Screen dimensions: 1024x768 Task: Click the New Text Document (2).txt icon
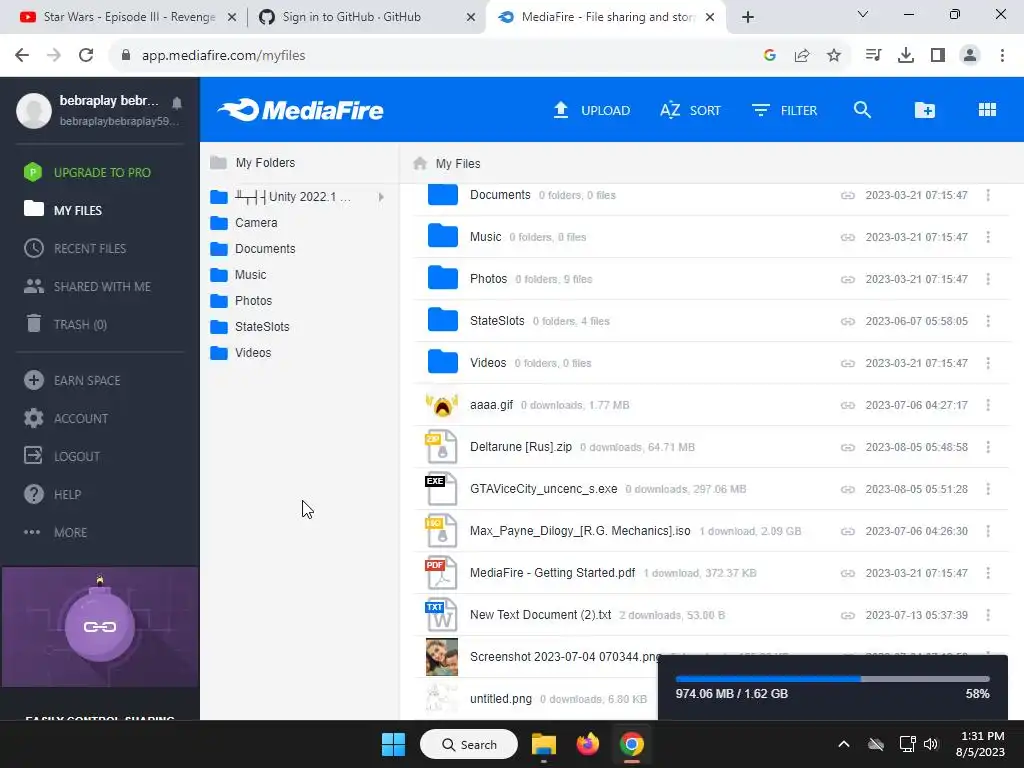pyautogui.click(x=442, y=615)
